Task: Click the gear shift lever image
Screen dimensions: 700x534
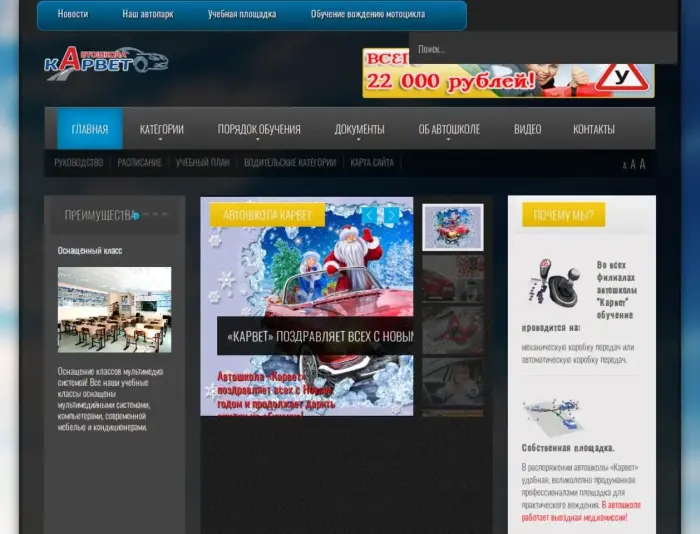Action: [554, 283]
